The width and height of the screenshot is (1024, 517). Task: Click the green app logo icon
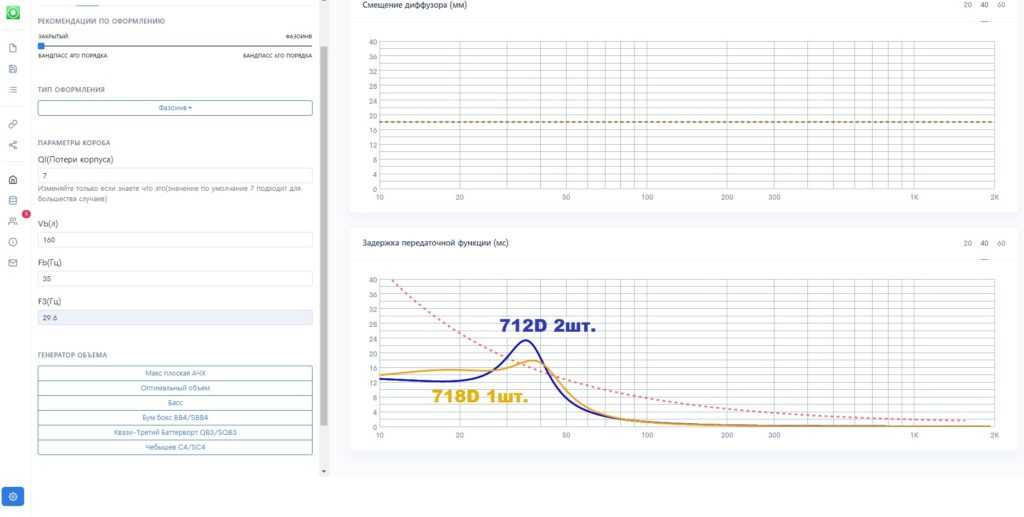click(x=13, y=11)
